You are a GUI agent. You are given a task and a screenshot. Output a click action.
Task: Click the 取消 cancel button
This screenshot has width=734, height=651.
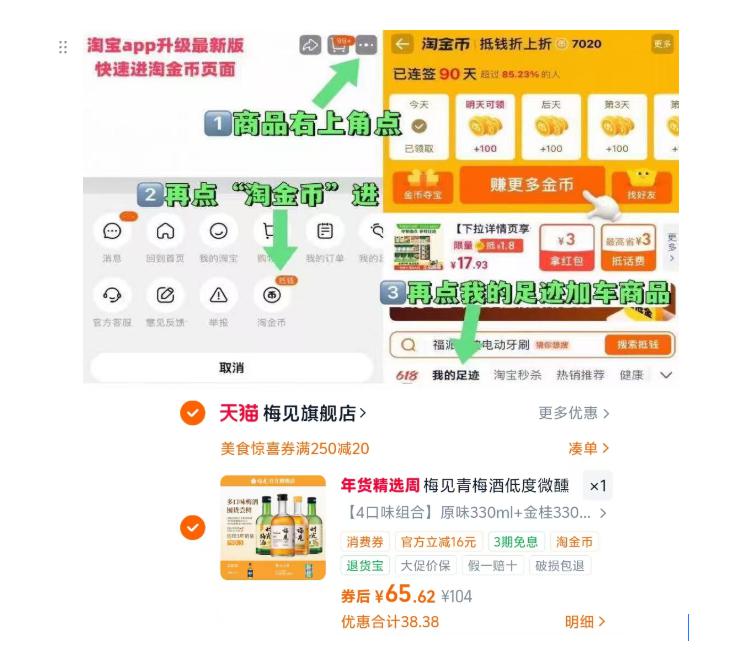click(232, 368)
